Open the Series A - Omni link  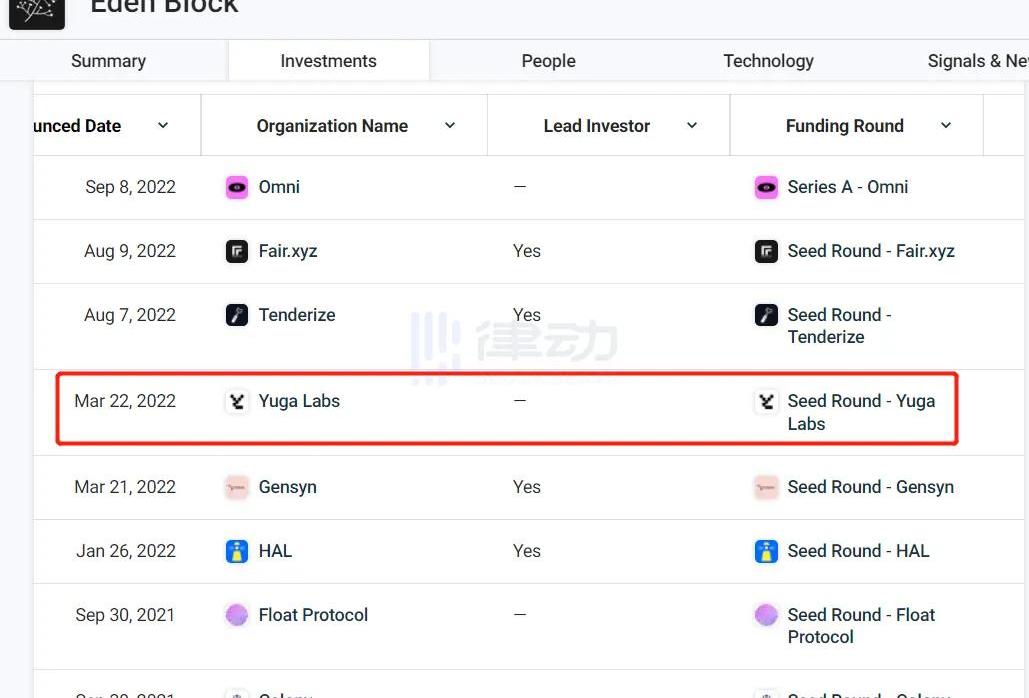pyautogui.click(x=848, y=187)
